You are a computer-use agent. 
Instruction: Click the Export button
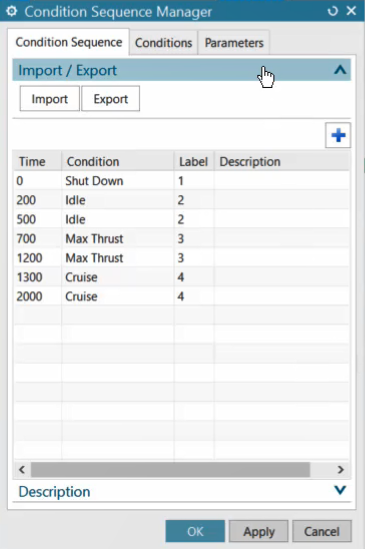tap(111, 99)
